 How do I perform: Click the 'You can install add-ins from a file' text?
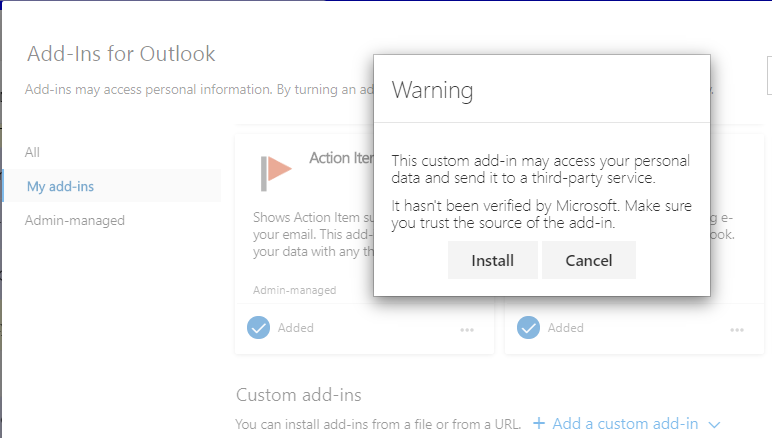click(378, 424)
